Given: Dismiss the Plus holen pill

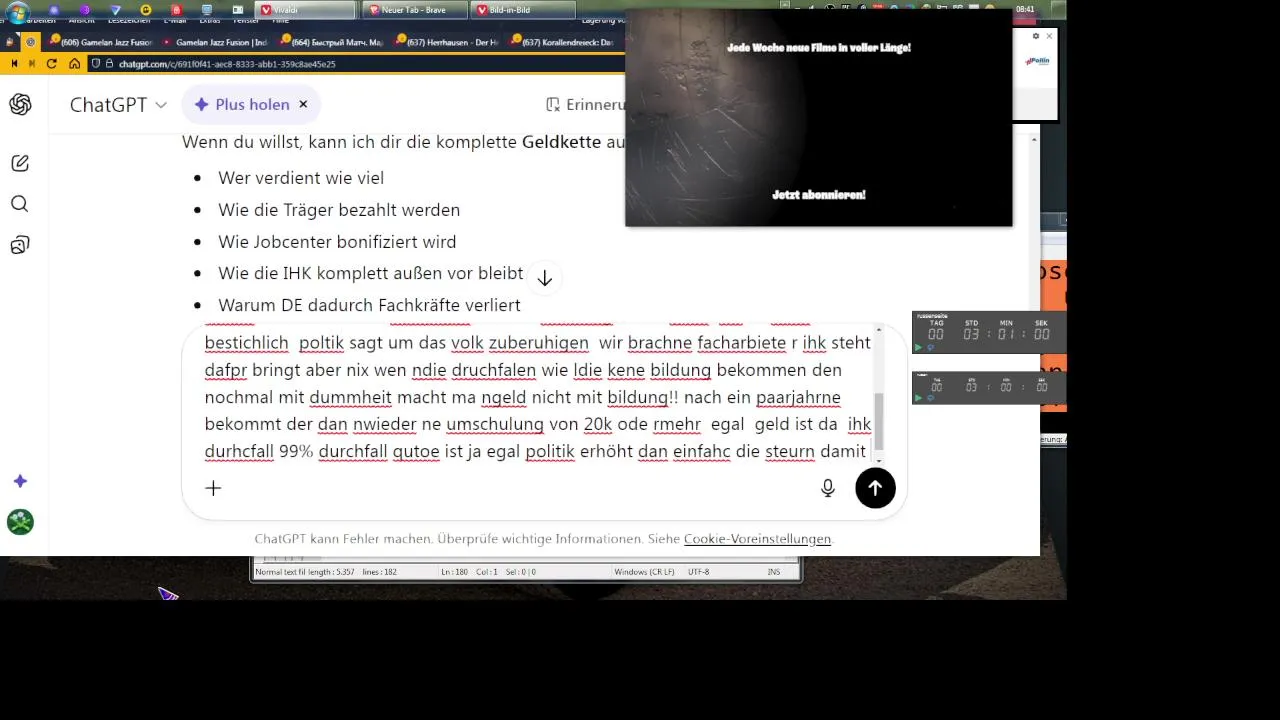Looking at the screenshot, I should (x=303, y=104).
